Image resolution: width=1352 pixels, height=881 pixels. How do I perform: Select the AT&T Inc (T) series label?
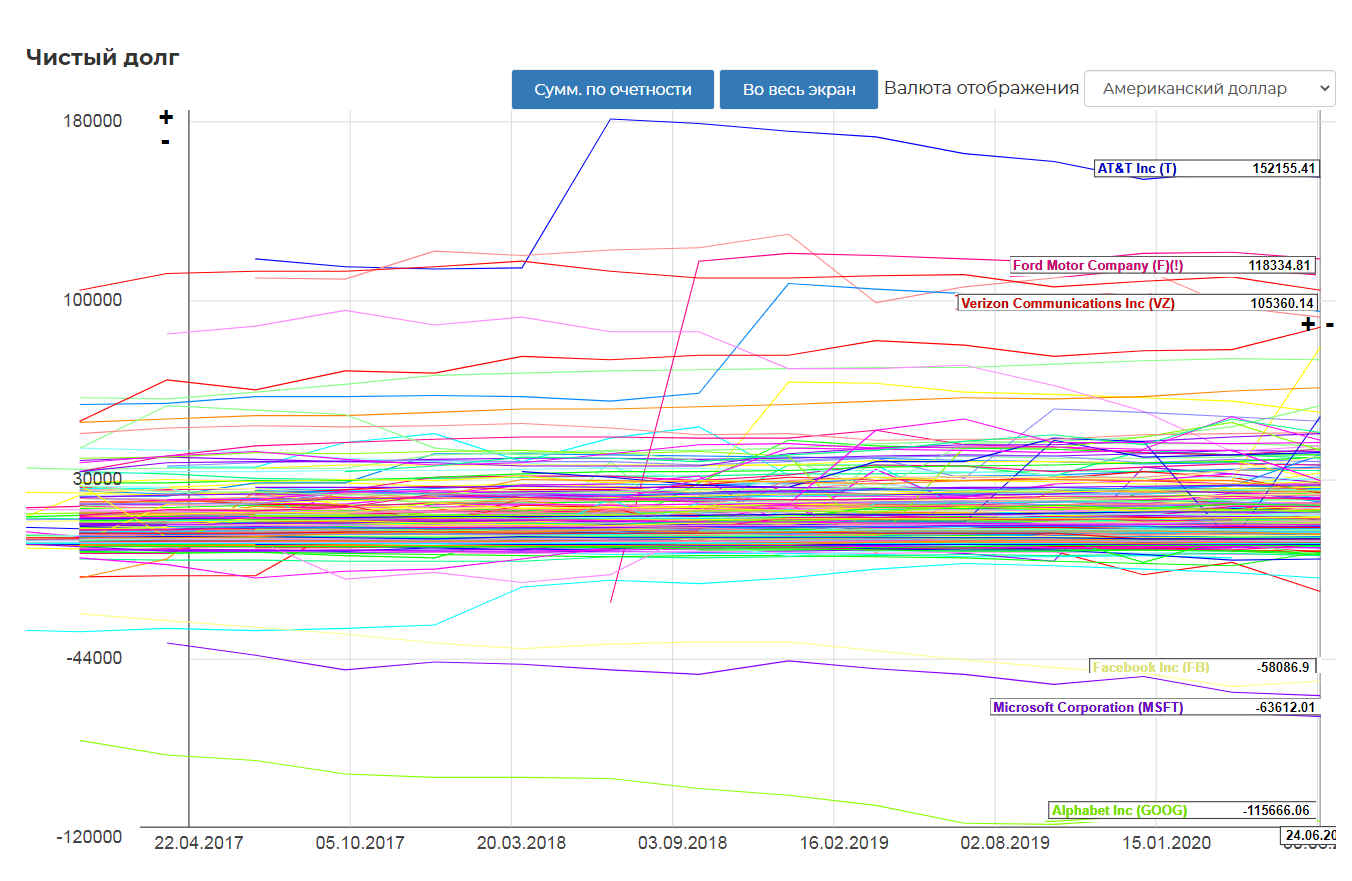(x=1137, y=168)
